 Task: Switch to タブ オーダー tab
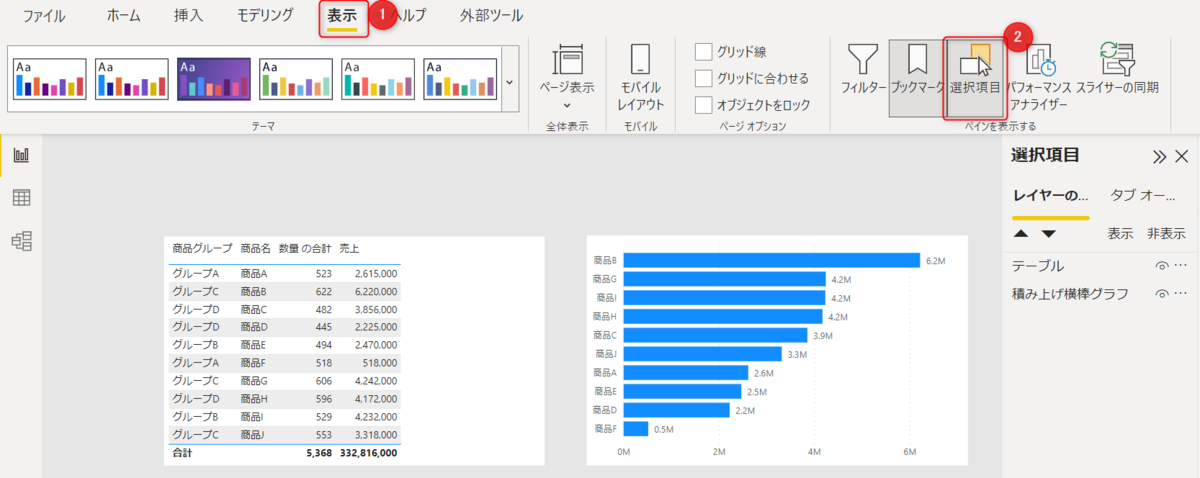(1143, 195)
